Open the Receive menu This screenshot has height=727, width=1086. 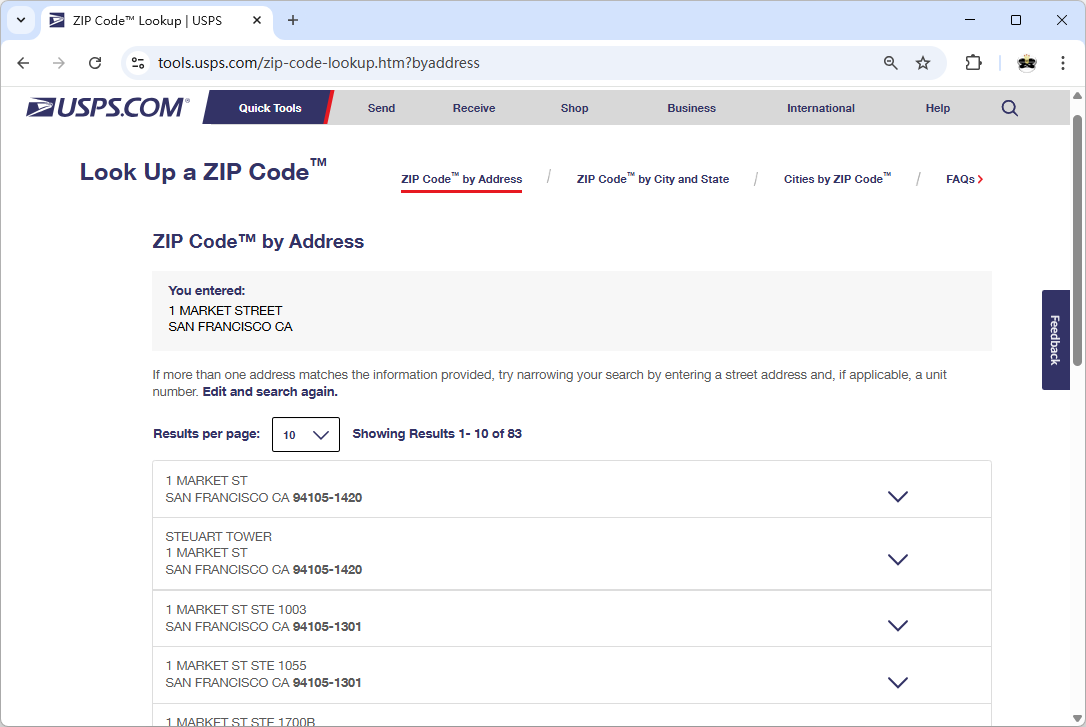[x=474, y=108]
